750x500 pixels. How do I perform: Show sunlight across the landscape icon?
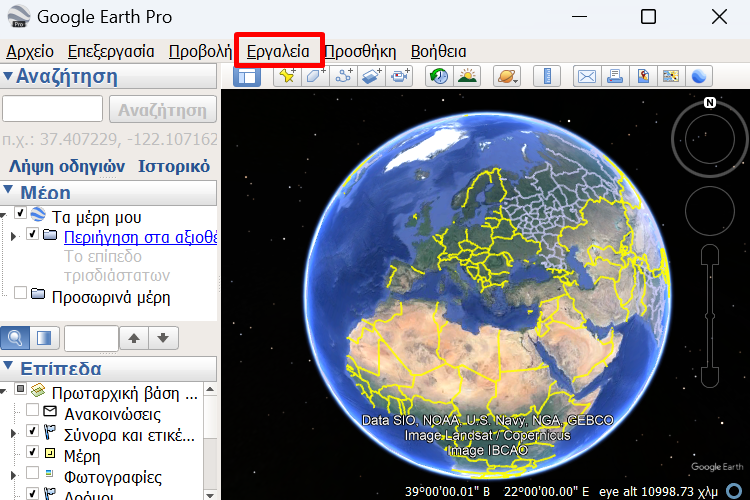click(467, 76)
